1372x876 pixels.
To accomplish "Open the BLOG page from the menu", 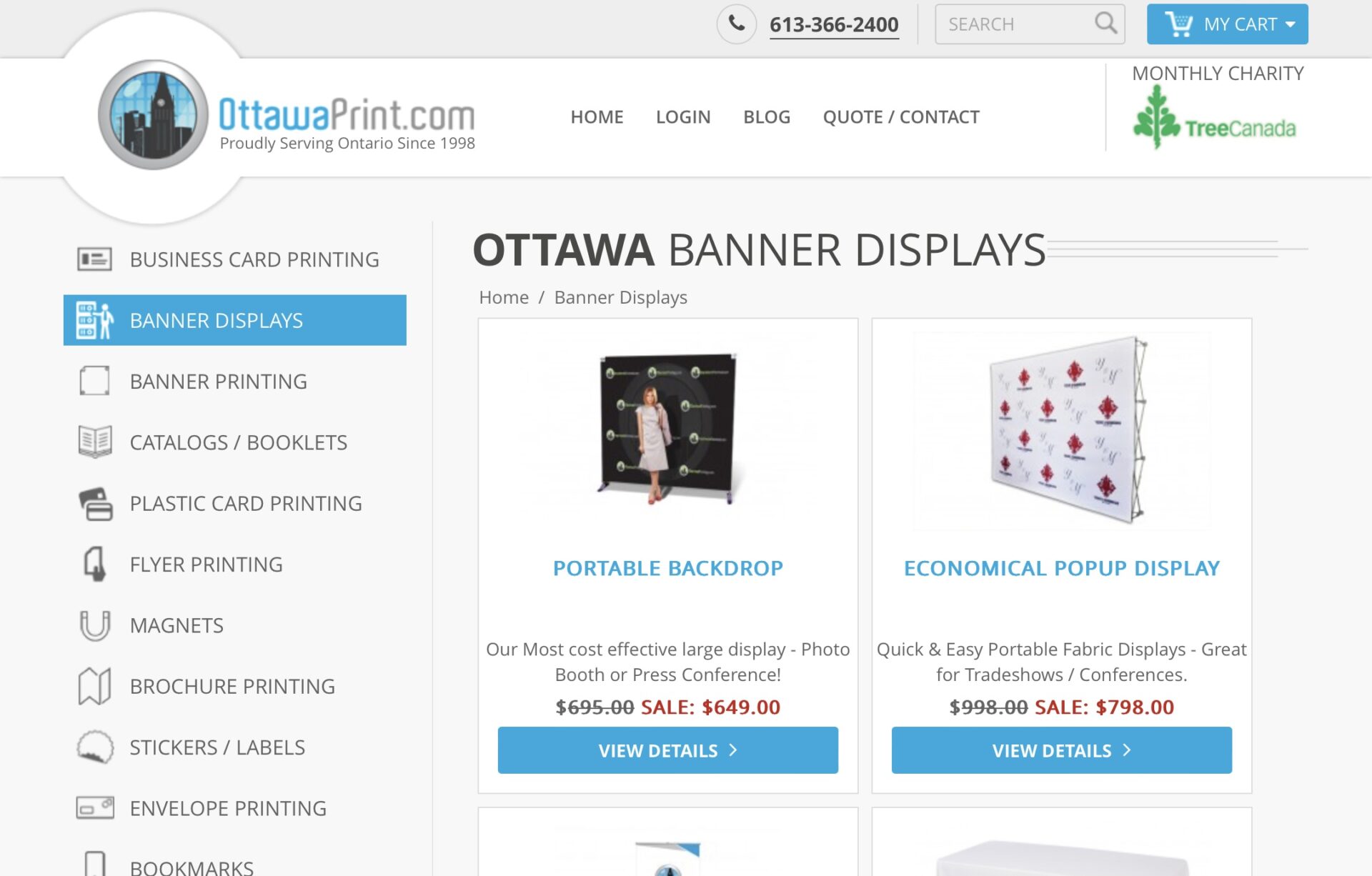I will (767, 116).
